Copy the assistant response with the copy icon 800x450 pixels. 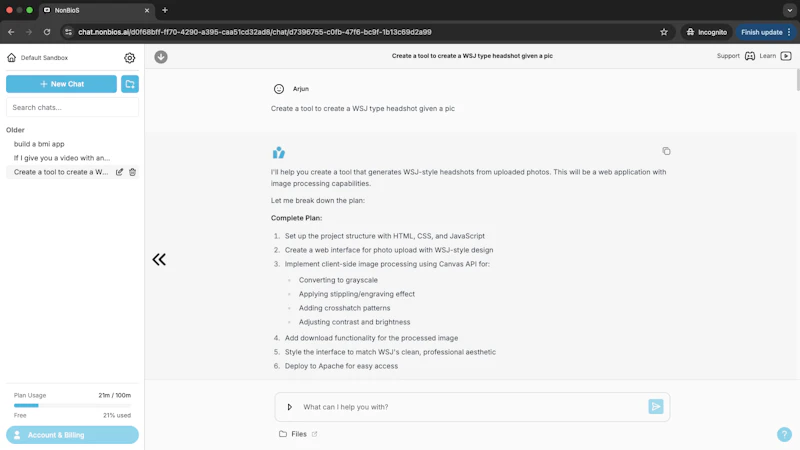666,151
